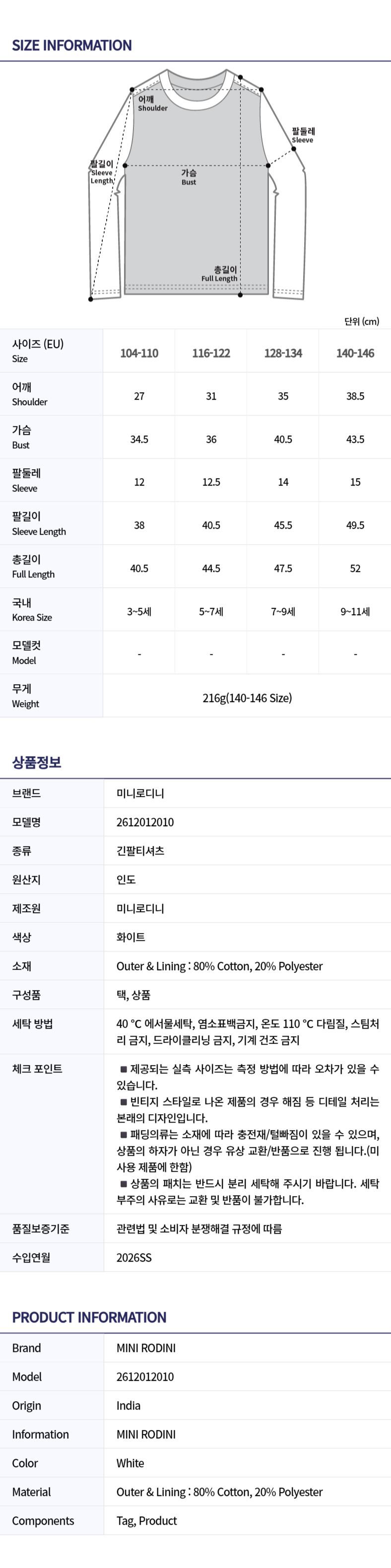
Task: Click the 140-146 size column header
Action: [x=355, y=353]
